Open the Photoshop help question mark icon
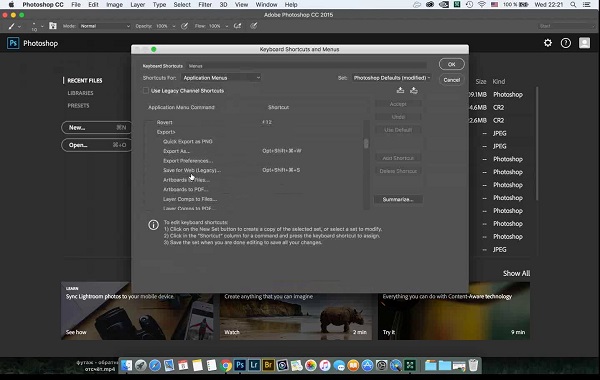 tap(566, 43)
